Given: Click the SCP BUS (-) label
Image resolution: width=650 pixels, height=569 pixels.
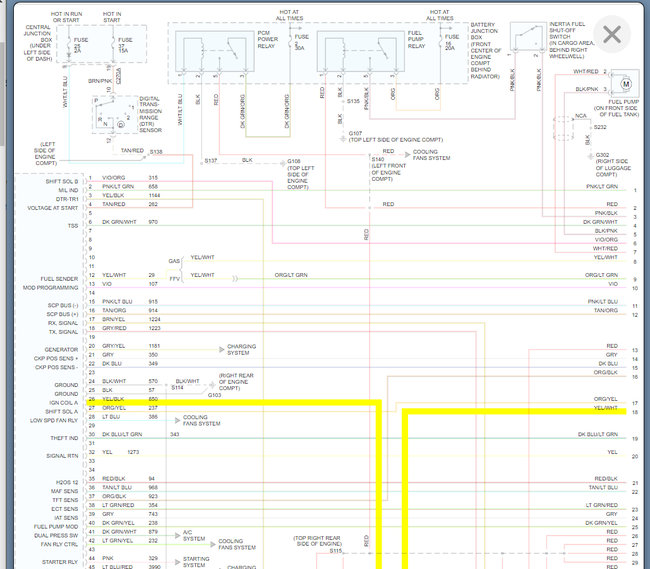Looking at the screenshot, I should (63, 305).
